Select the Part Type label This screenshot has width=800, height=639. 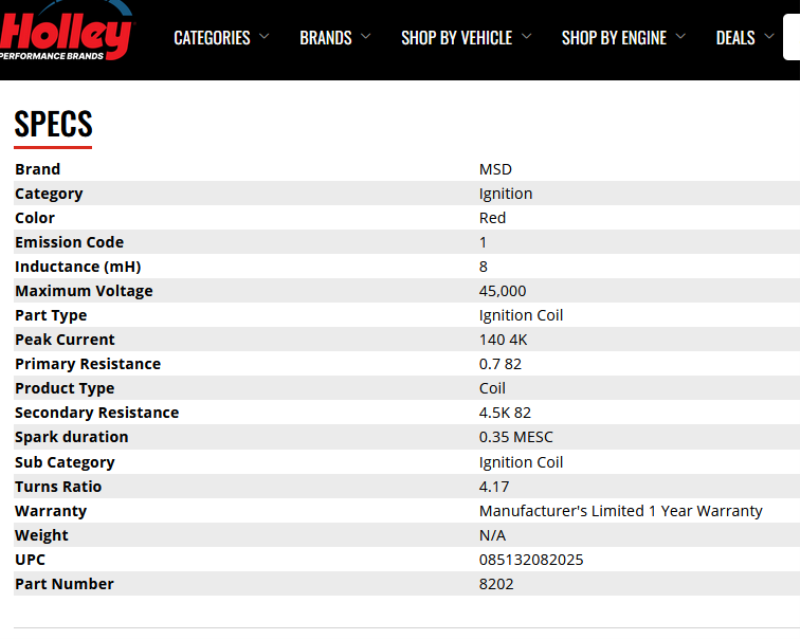click(x=51, y=315)
